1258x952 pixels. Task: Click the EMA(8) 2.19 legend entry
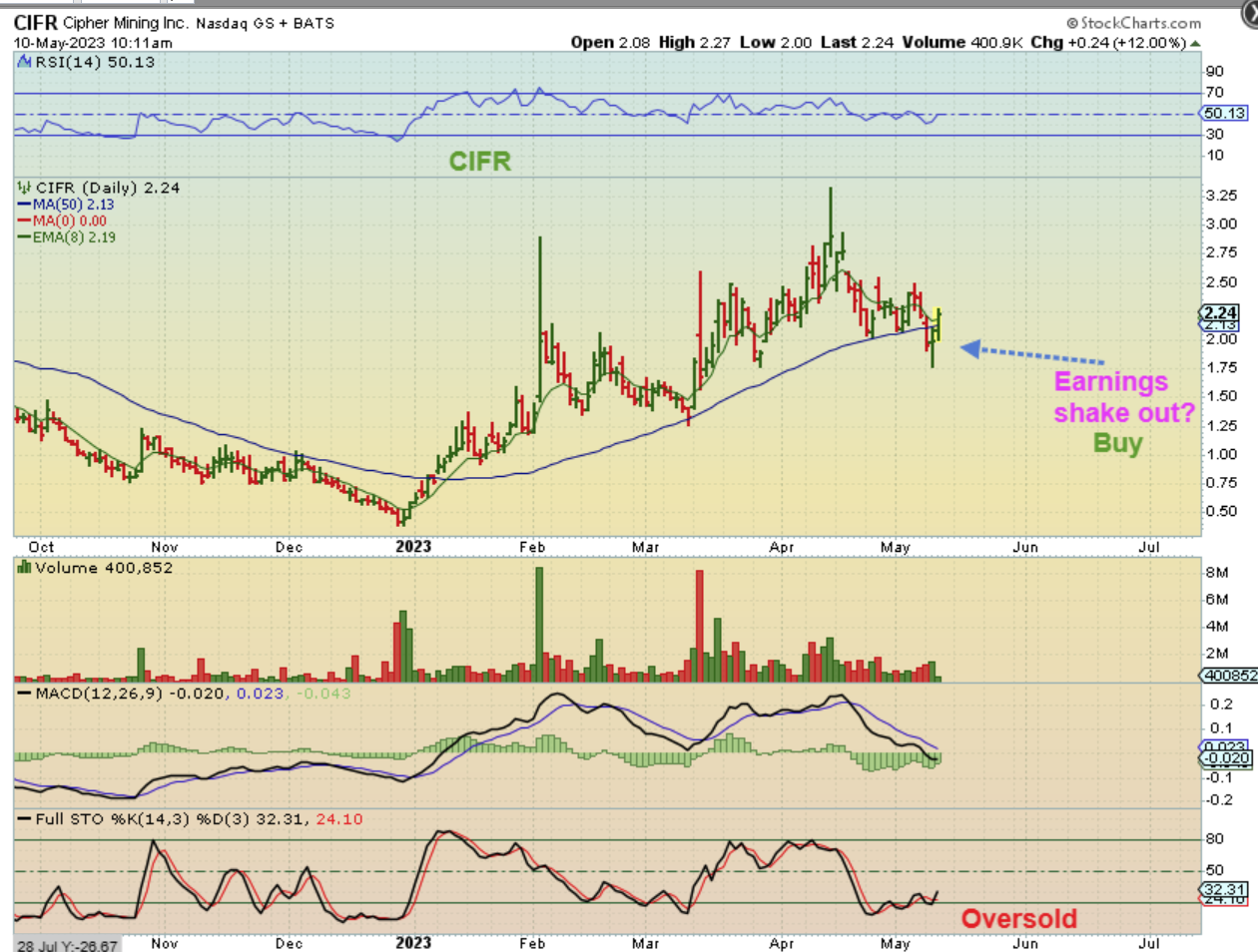[74, 238]
